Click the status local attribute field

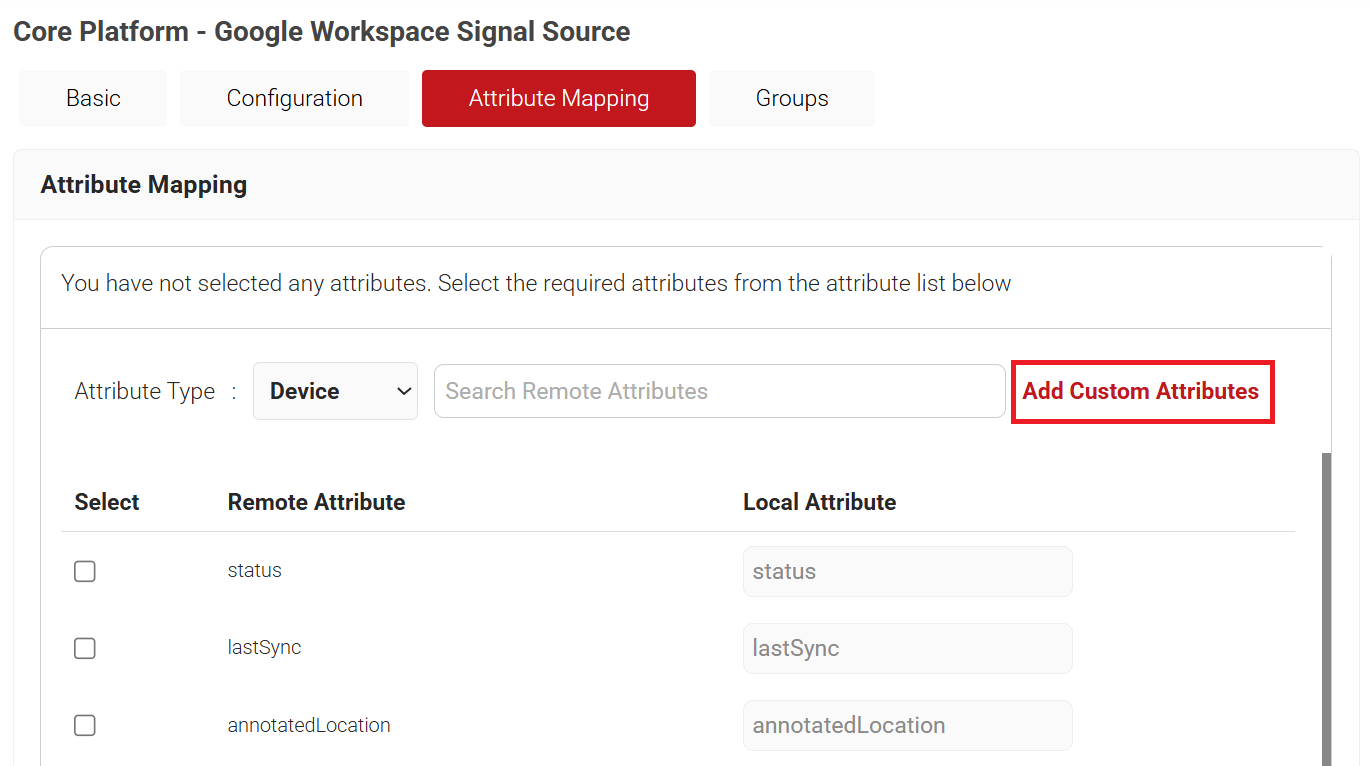pyautogui.click(x=906, y=571)
